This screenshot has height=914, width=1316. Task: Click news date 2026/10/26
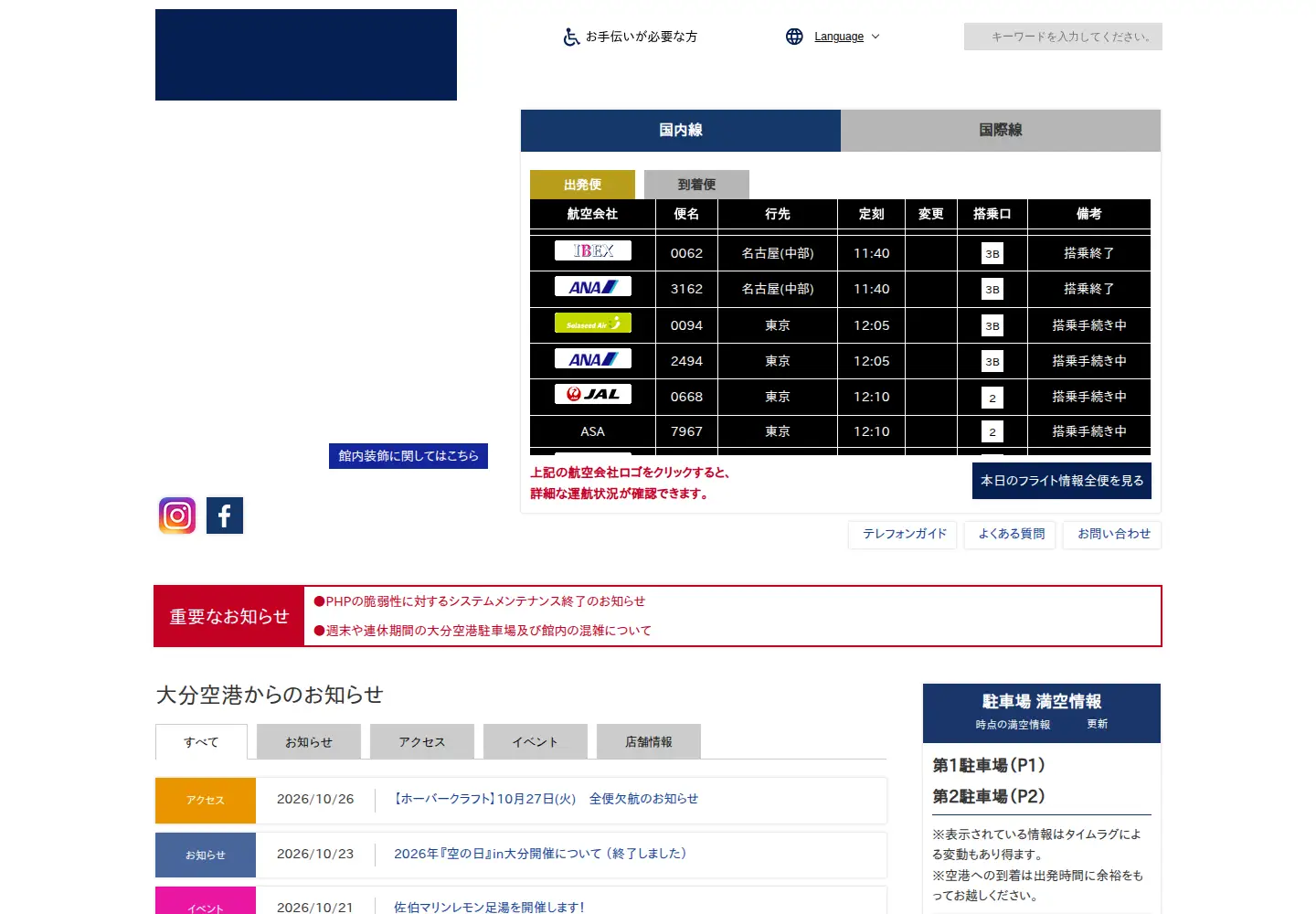[315, 799]
